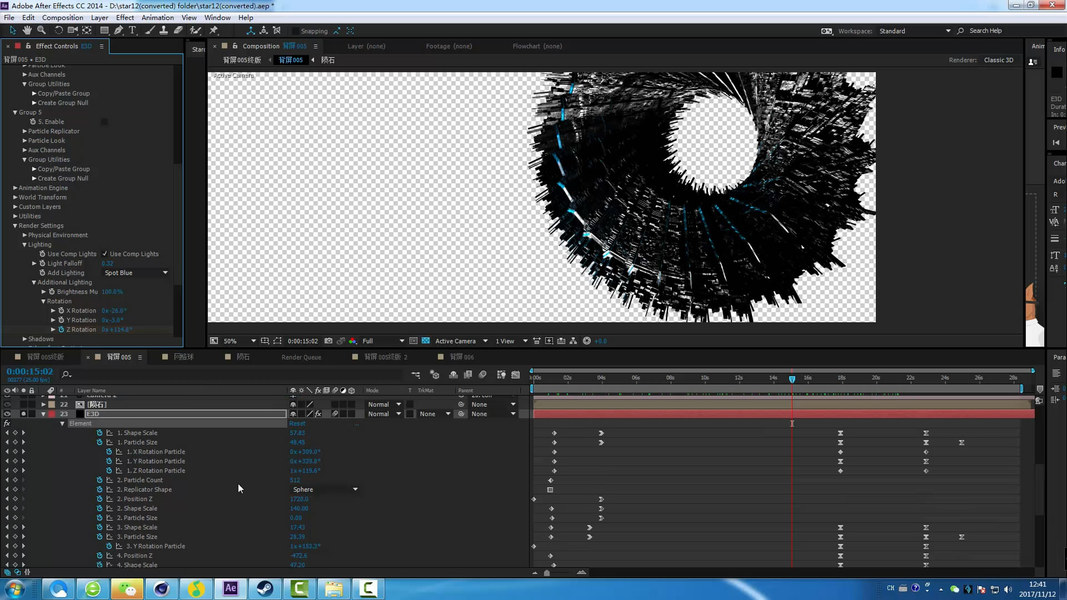Toggle the transparency grid button in viewer

[425, 341]
